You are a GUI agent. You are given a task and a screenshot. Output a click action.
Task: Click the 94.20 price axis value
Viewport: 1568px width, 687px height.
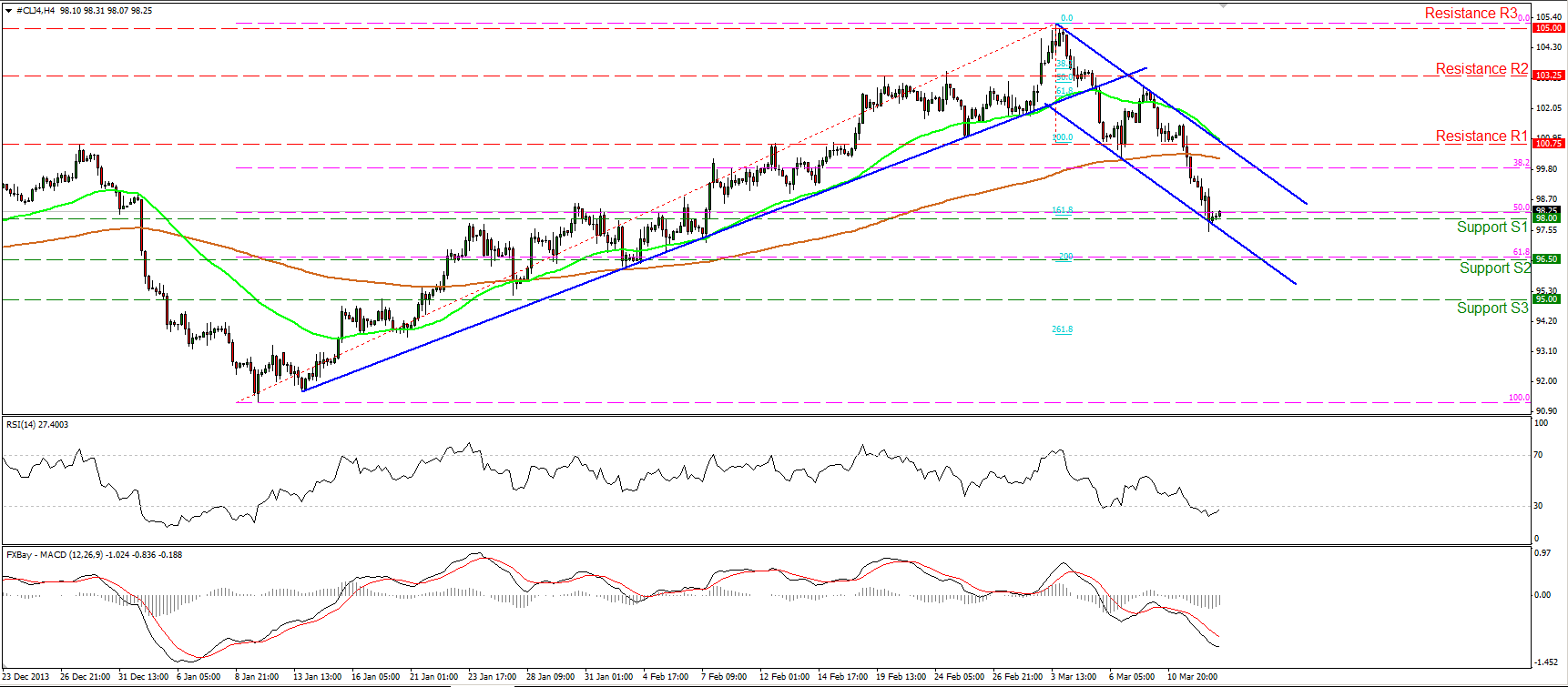(x=1546, y=321)
